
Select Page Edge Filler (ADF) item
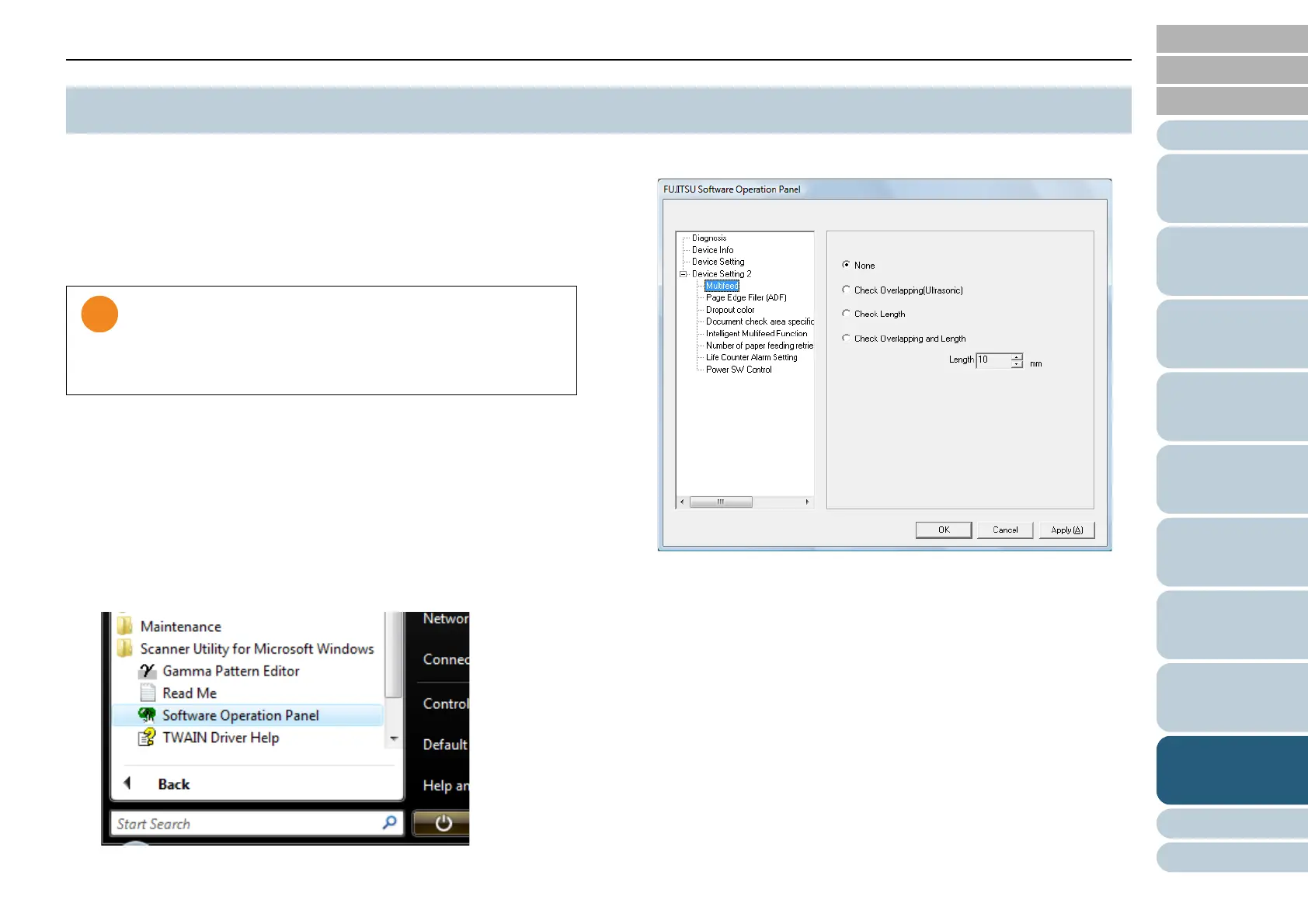746,297
